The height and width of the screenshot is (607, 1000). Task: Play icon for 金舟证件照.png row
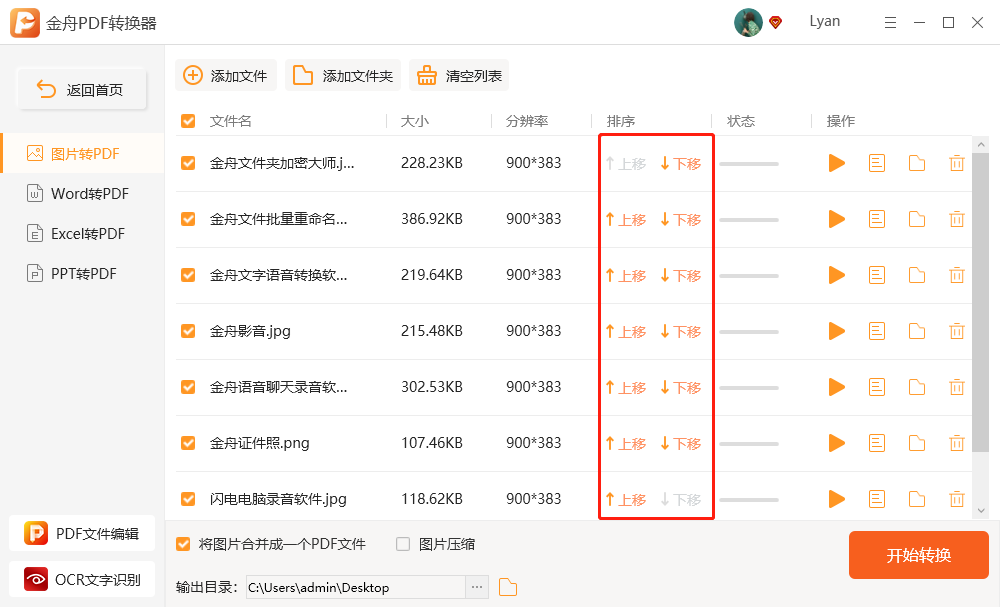coord(837,442)
